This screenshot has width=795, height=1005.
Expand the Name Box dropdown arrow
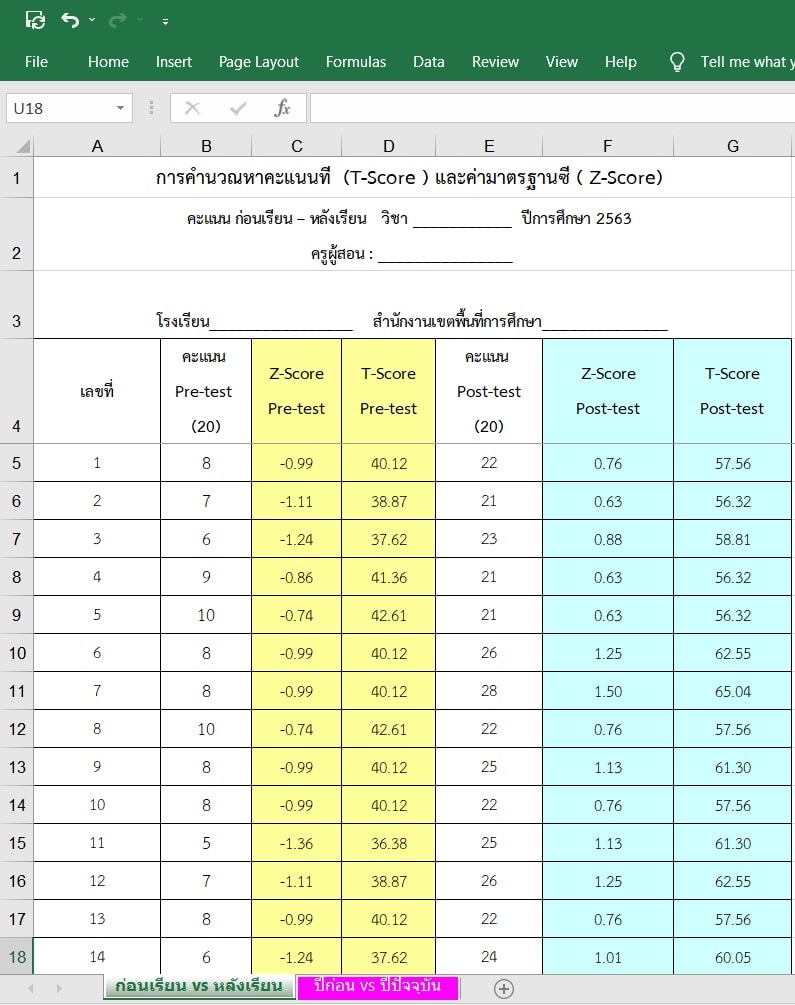coord(121,108)
